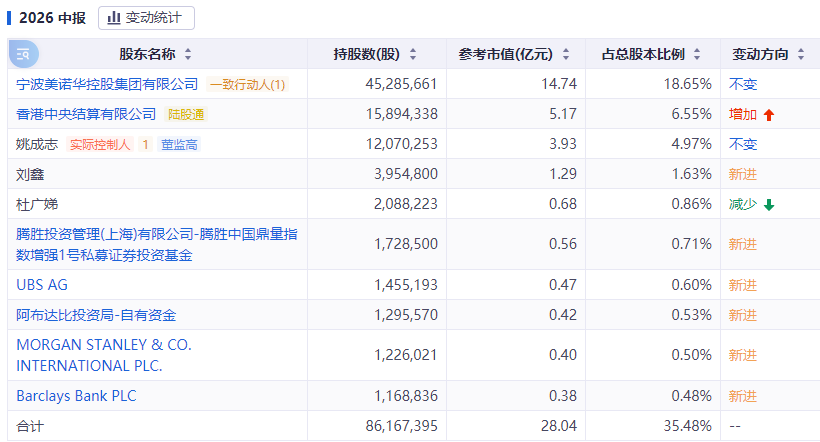Click the 实际控制人 tag next to 姚成志
The image size is (820, 442).
(100, 144)
